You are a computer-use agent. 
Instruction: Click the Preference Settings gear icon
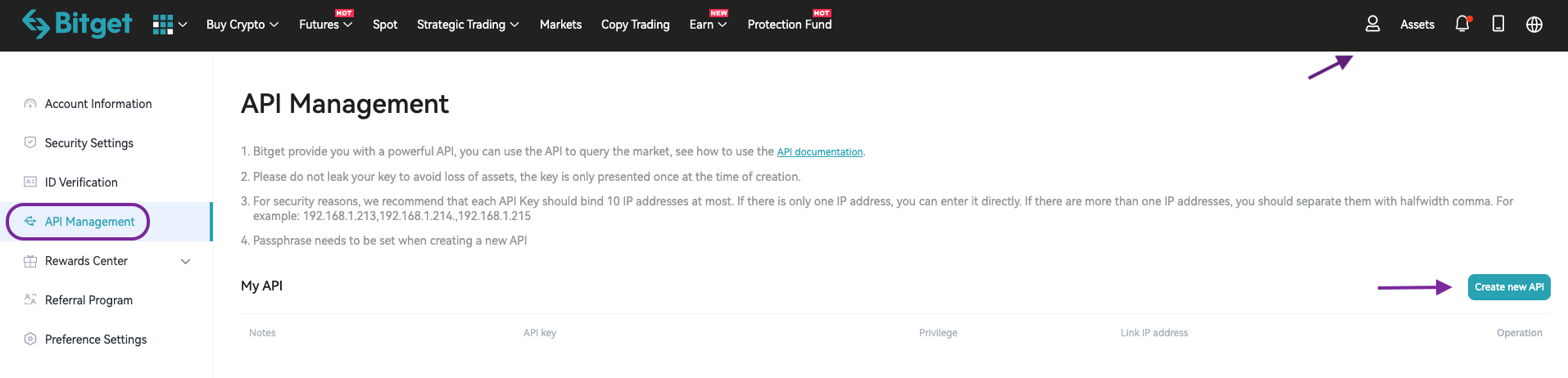(x=30, y=339)
